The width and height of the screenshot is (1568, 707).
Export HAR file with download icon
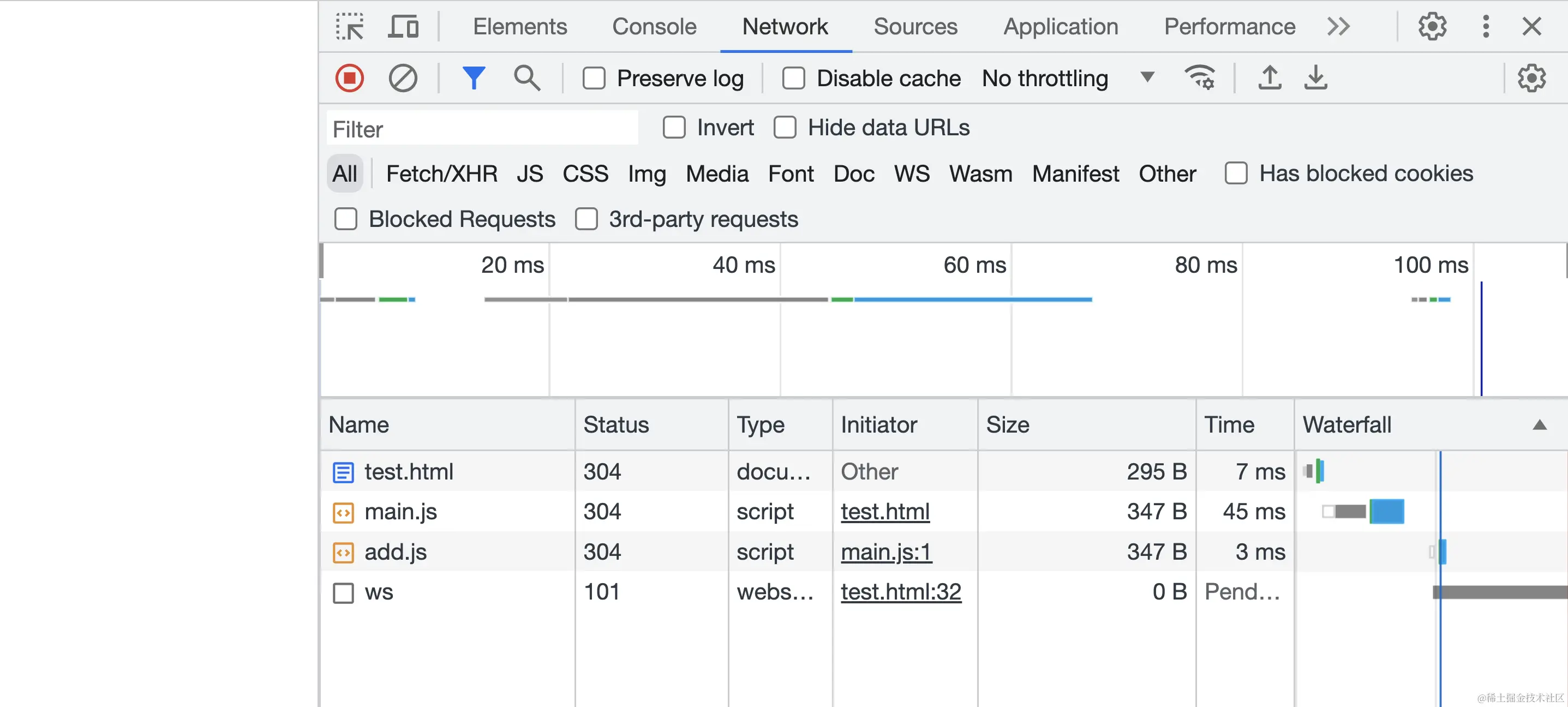pos(1315,77)
